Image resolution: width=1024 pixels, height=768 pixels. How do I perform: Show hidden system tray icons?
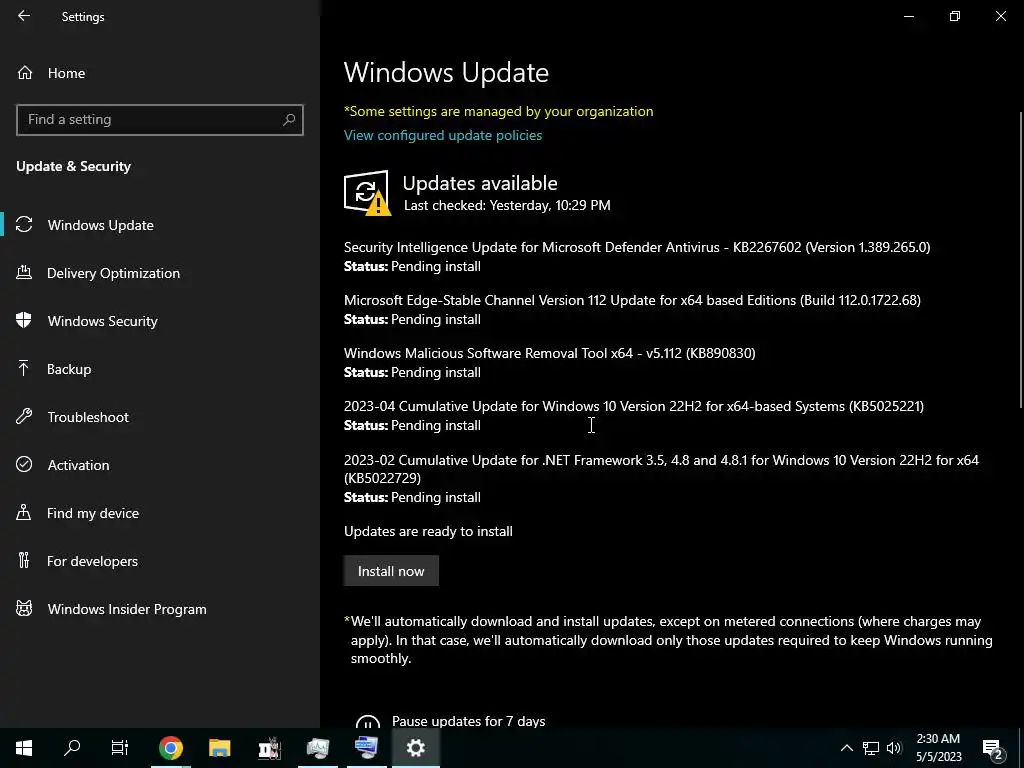[846, 748]
